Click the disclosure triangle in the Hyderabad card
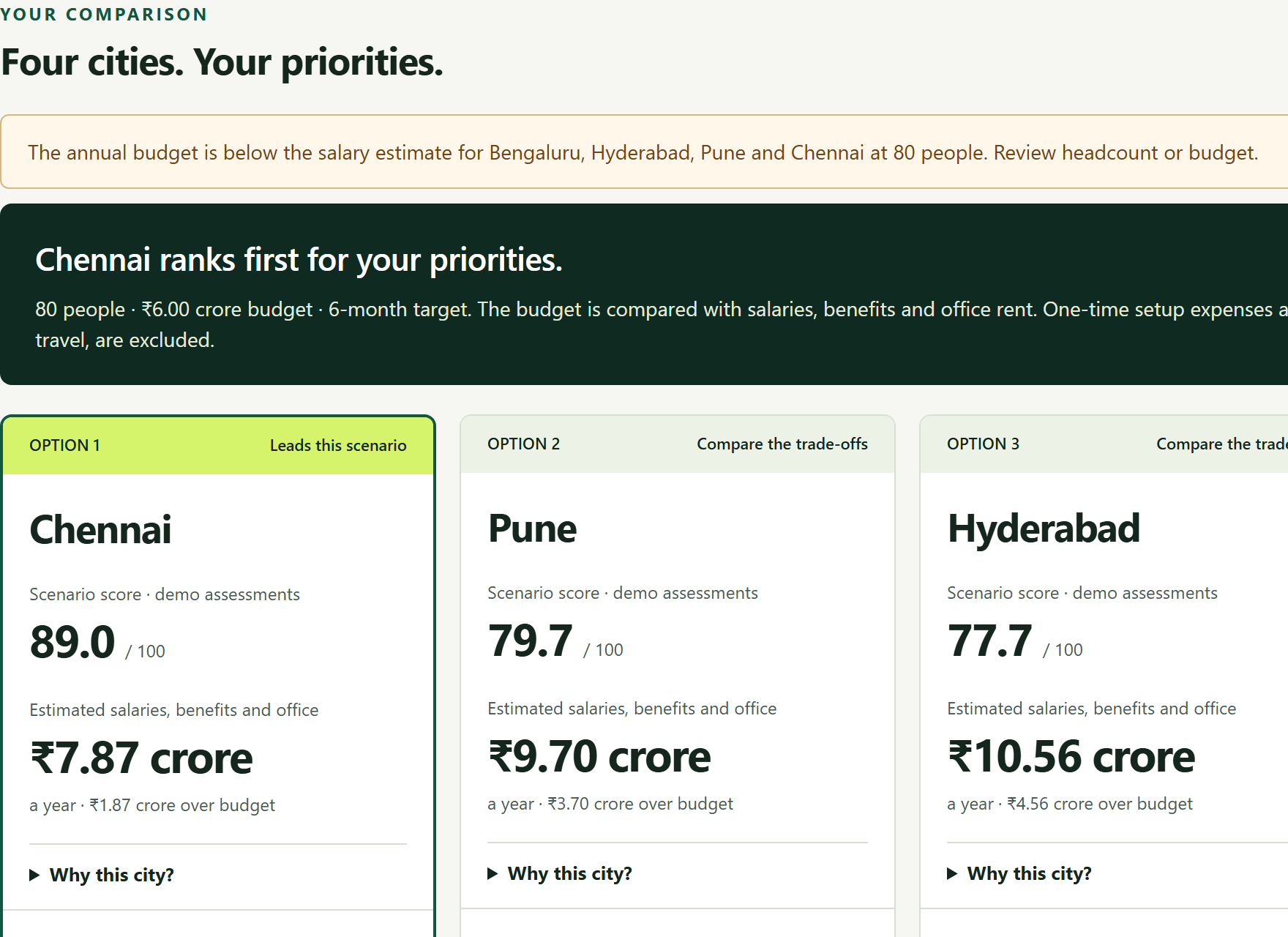Image resolution: width=1288 pixels, height=937 pixels. coord(952,873)
